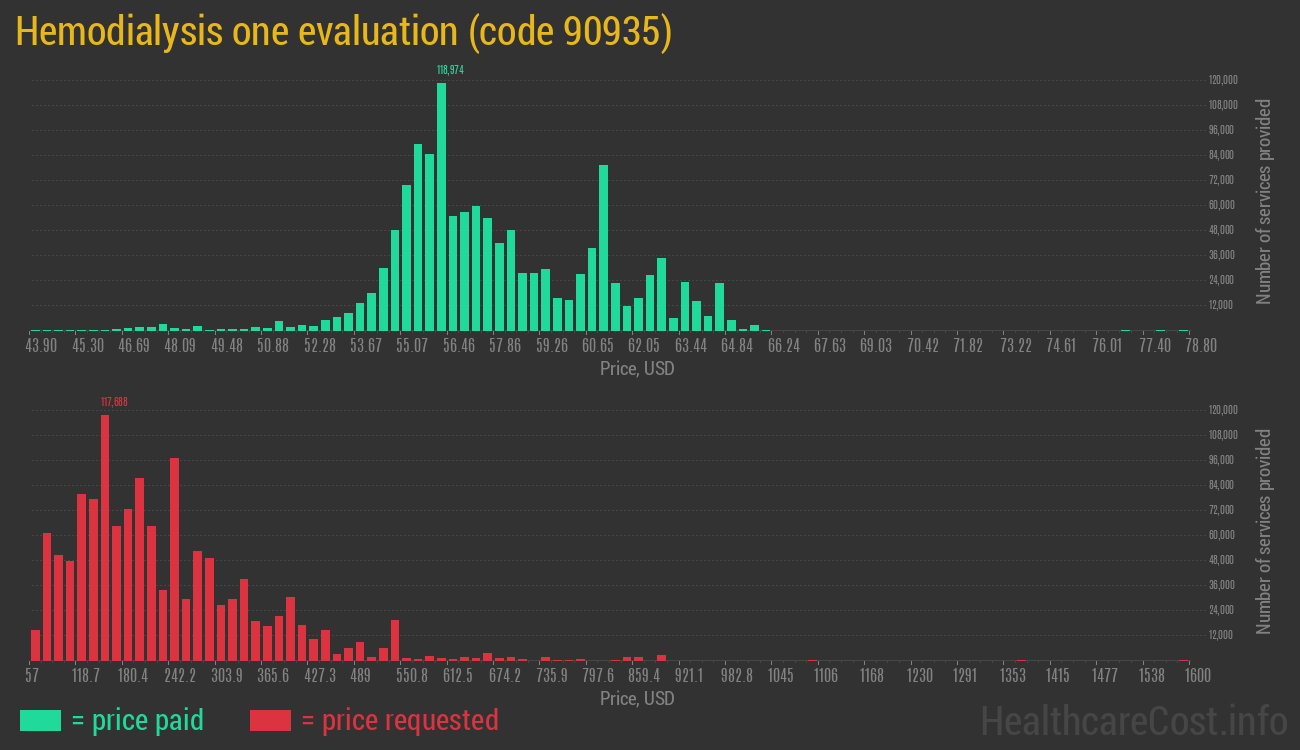The height and width of the screenshot is (750, 1300).
Task: Click x-axis label 550.8
Action: [412, 676]
